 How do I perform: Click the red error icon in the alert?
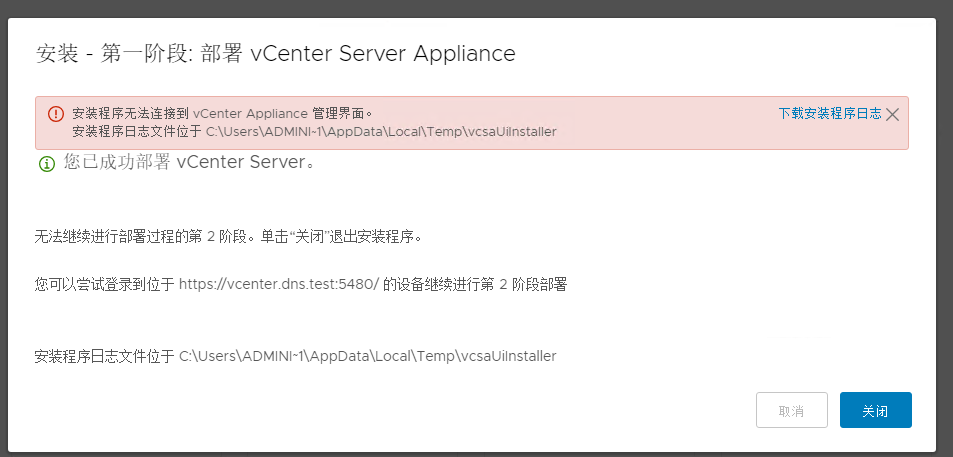(54, 114)
